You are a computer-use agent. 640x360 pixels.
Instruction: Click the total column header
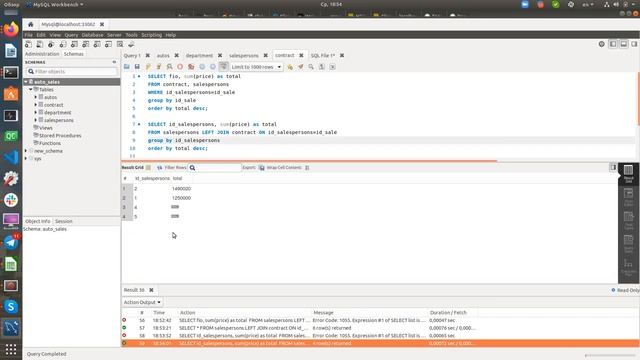(177, 178)
